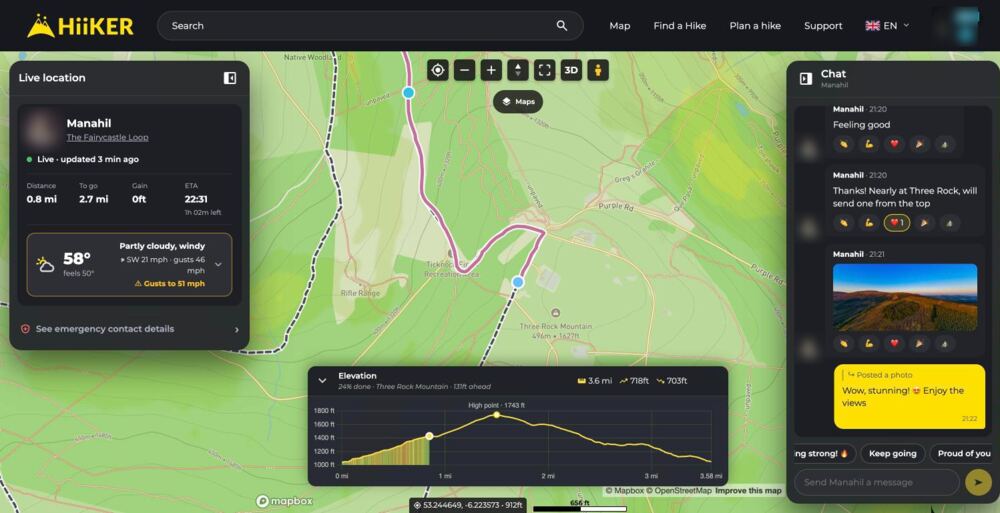Open emergency contacts via the right chevron
Screen dimensions: 1000x513
pyautogui.click(x=237, y=330)
